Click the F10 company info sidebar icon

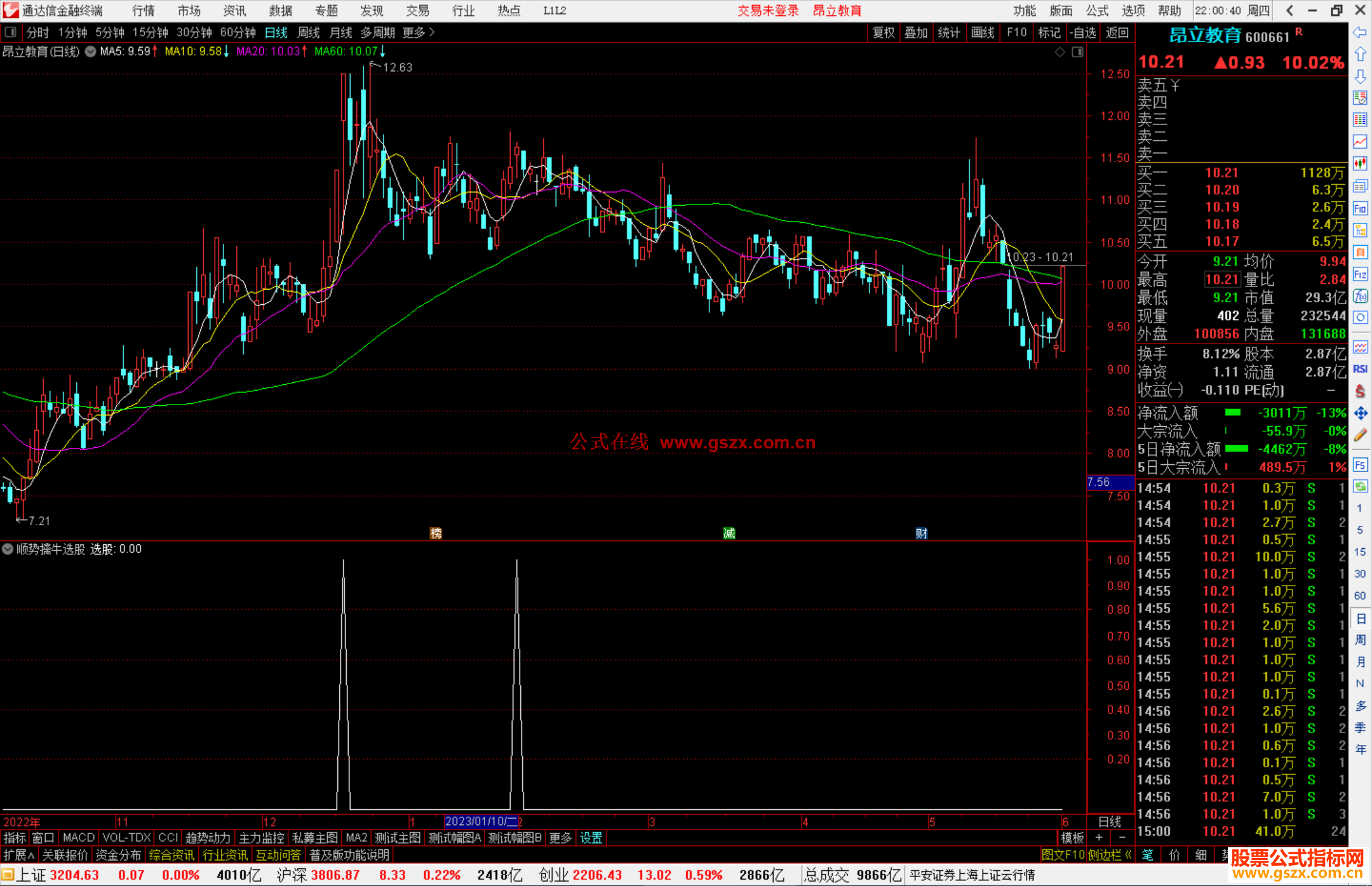pyautogui.click(x=1360, y=208)
